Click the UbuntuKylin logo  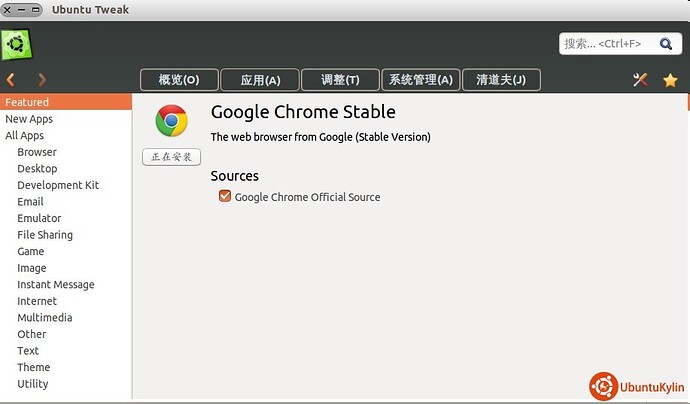coord(635,386)
